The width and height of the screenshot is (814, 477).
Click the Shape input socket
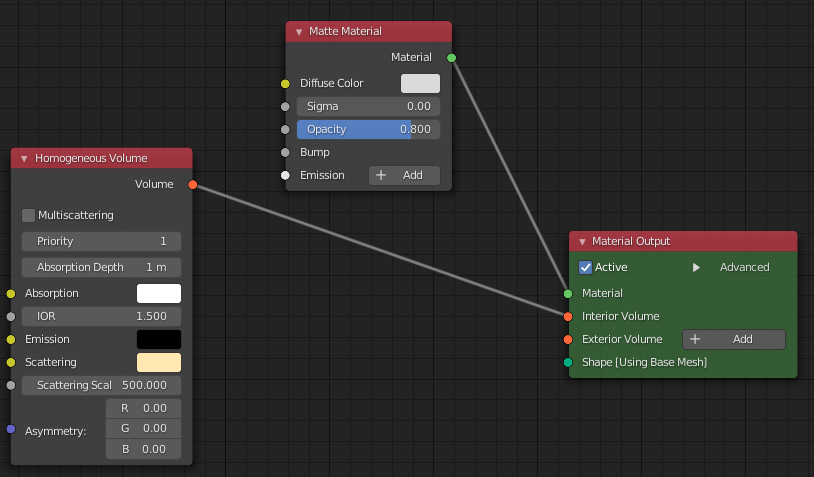pyautogui.click(x=568, y=362)
